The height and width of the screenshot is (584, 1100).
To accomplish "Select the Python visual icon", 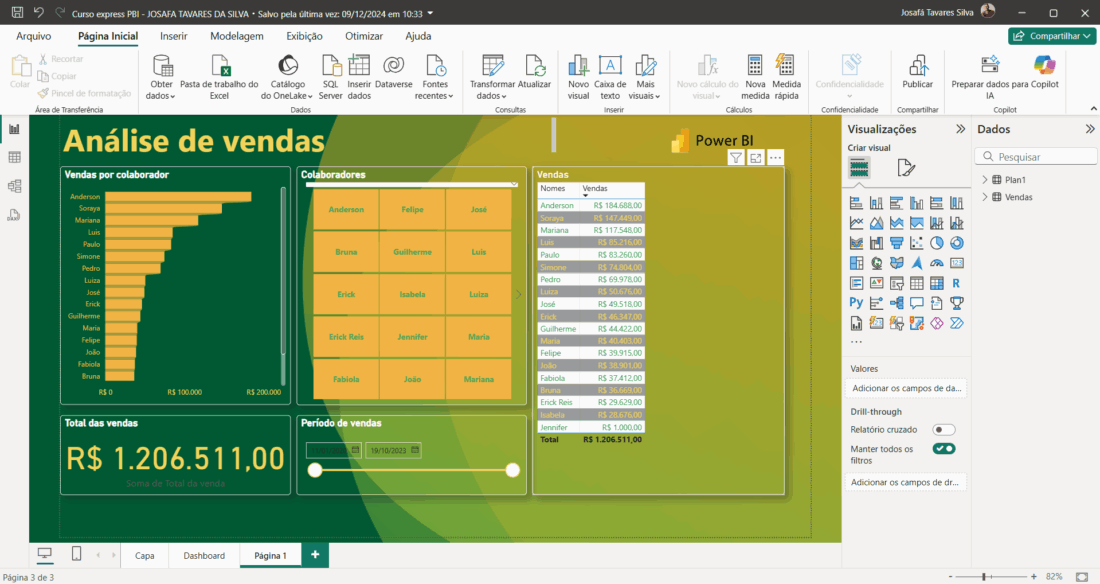I will point(857,303).
